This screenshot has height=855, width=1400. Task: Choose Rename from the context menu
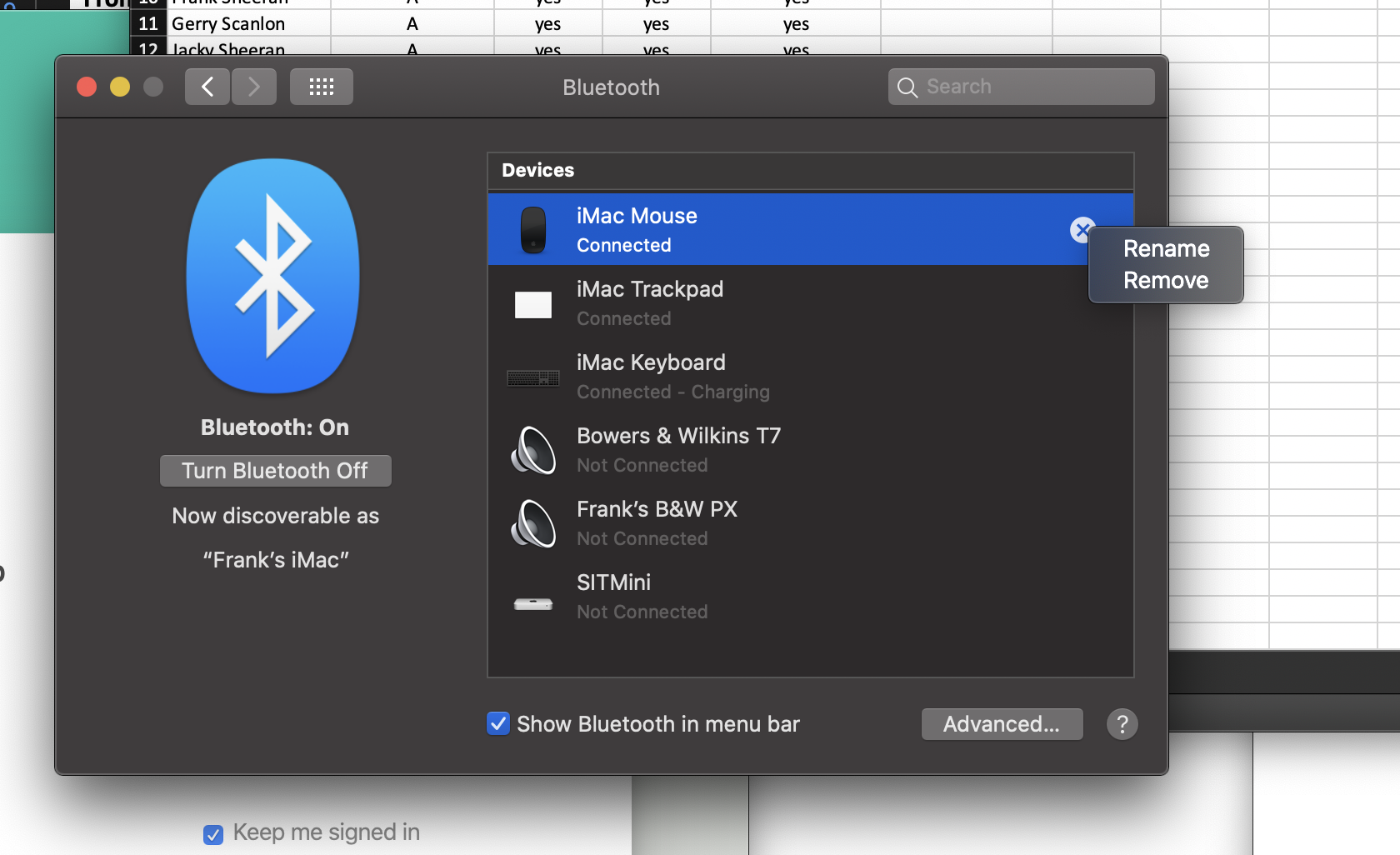1166,249
